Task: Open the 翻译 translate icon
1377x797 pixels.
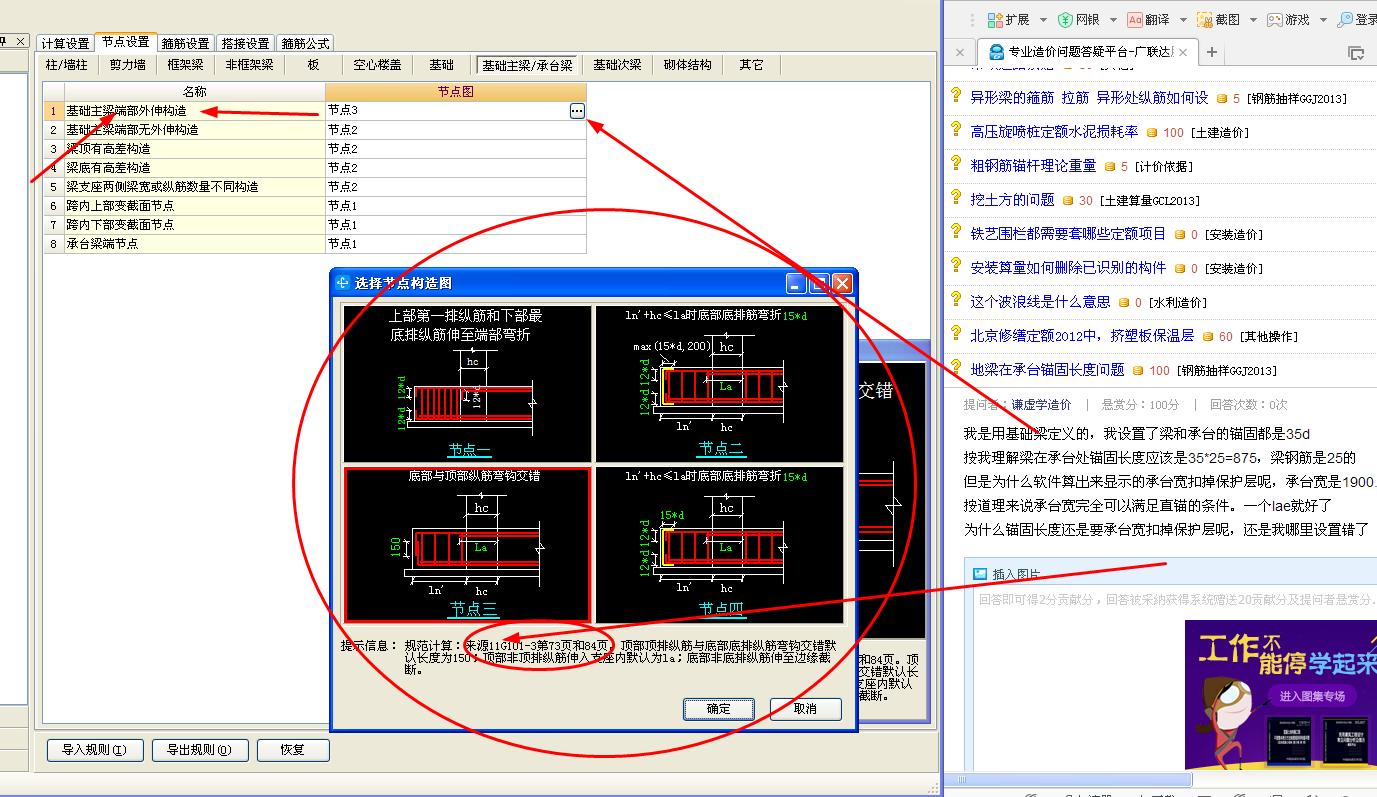Action: [x=1135, y=20]
